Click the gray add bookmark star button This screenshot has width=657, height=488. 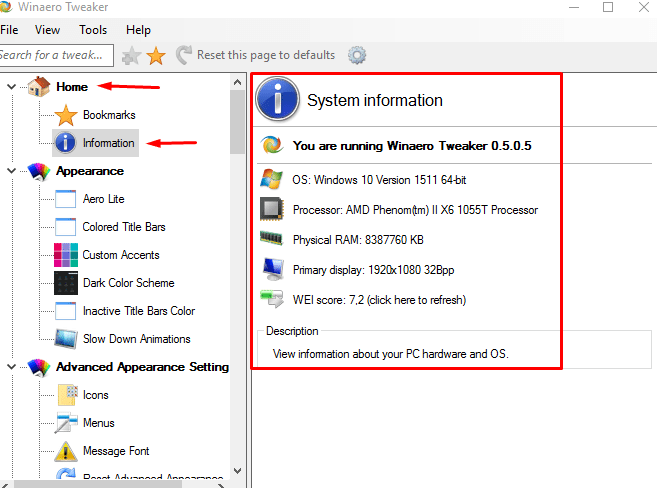(x=131, y=55)
